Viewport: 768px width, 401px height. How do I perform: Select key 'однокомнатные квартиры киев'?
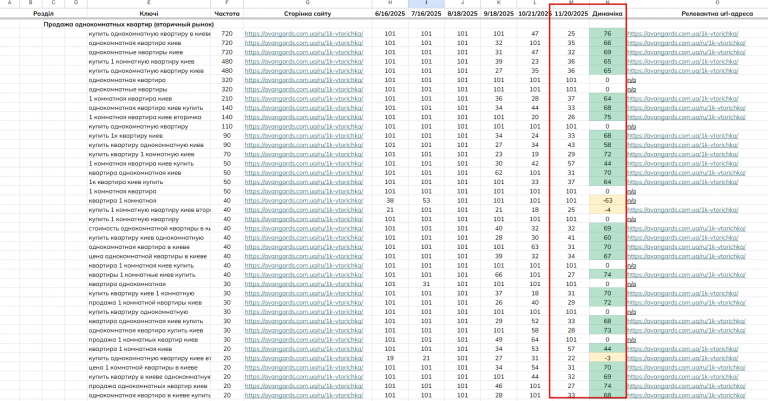tap(136, 52)
